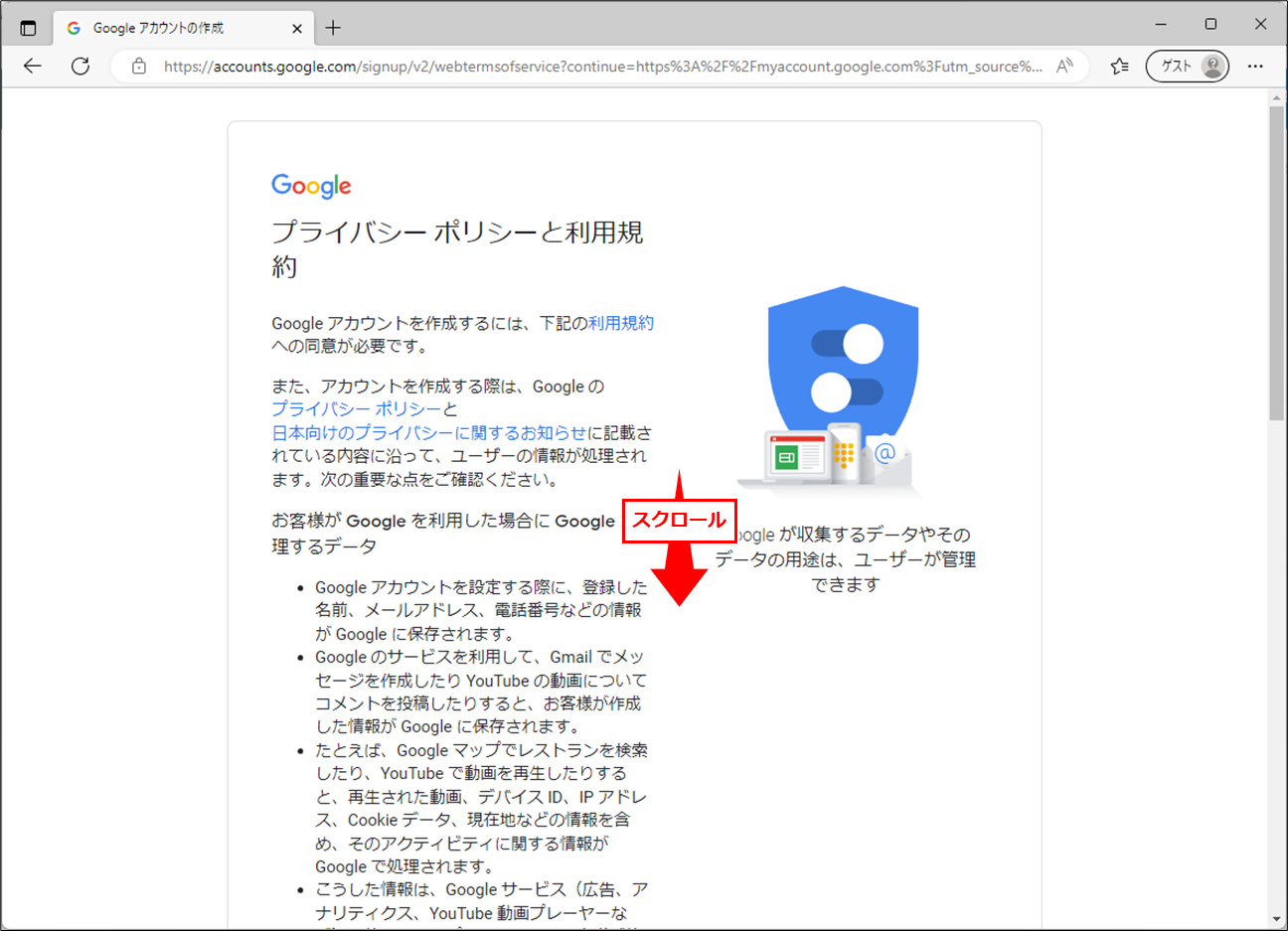
Task: Click text が収集するデータやその
Action: tap(875, 535)
